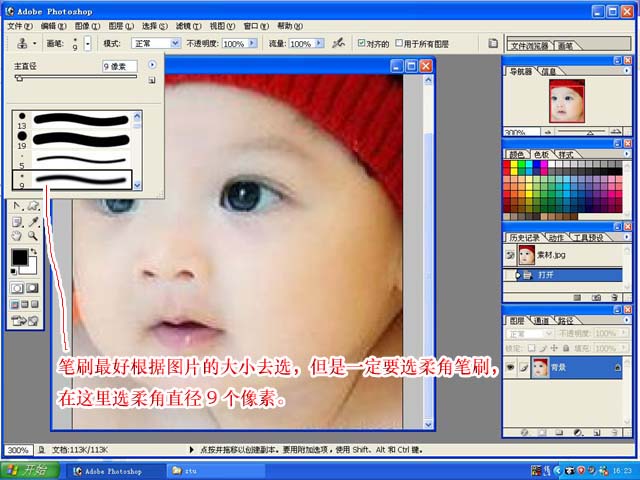This screenshot has width=640, height=480.
Task: Reset default foreground and background colors
Action: point(13,271)
